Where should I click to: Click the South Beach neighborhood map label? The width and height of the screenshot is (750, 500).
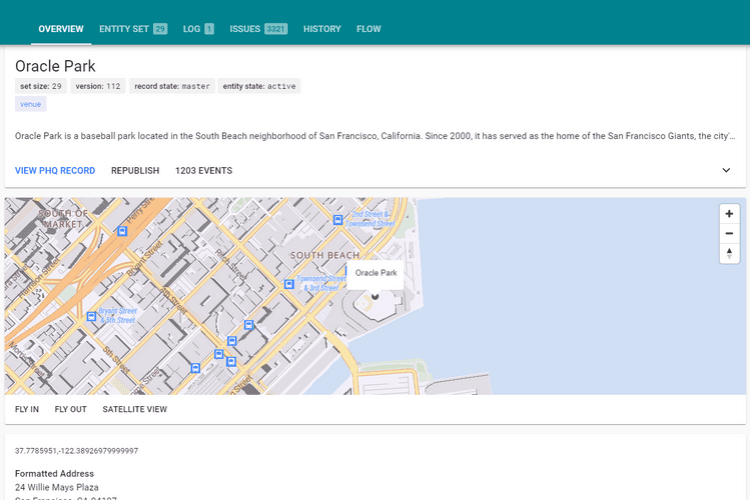(x=325, y=256)
